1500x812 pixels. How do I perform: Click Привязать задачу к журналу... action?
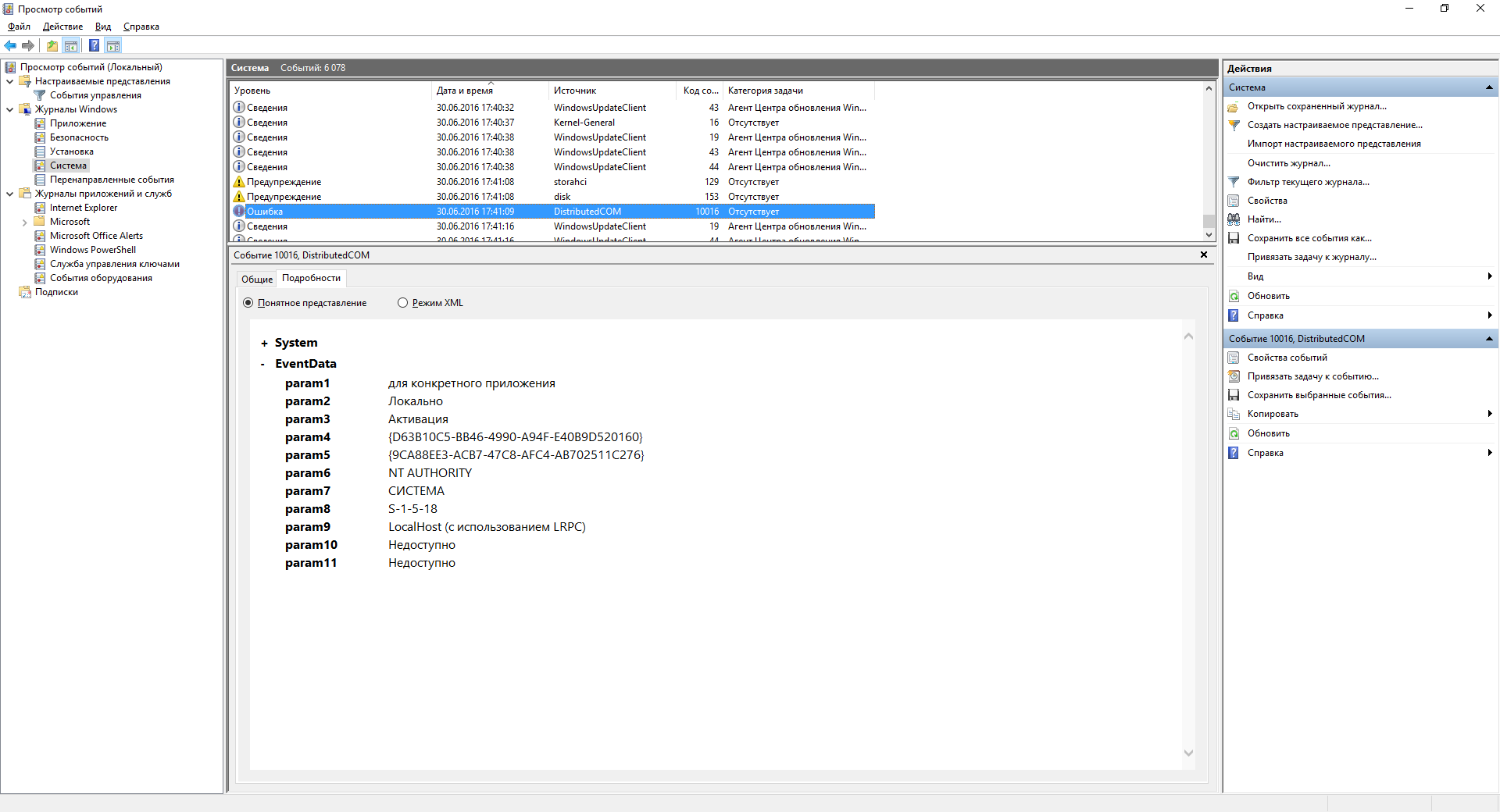click(x=1312, y=257)
